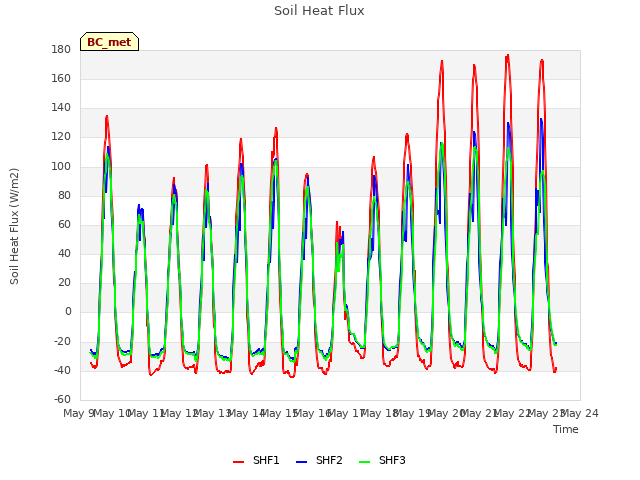Click the -20 y-axis tick label
This screenshot has width=640, height=480.
[62, 341]
